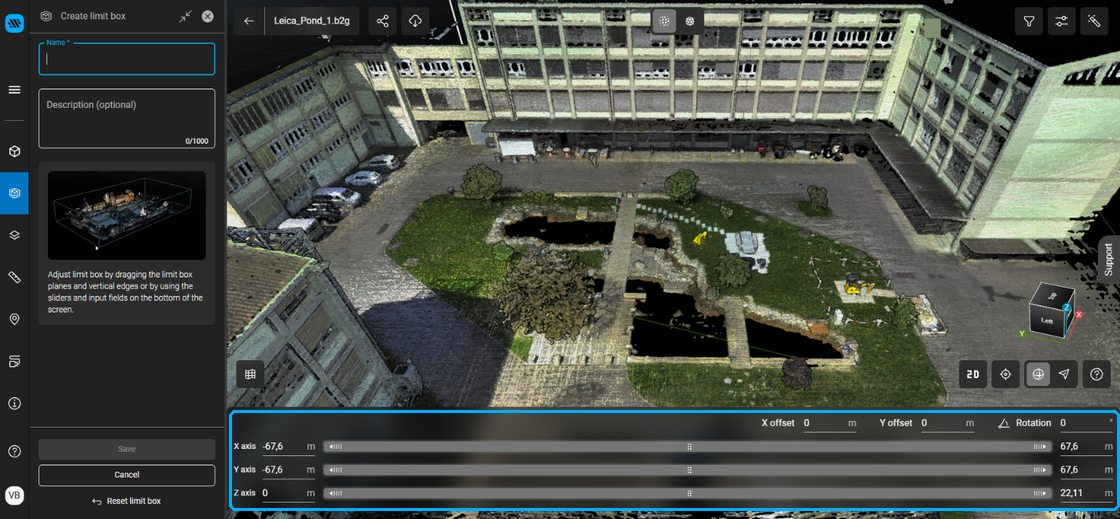This screenshot has width=1120, height=519.
Task: Click the app logo in the sidebar
Action: pyautogui.click(x=14, y=24)
